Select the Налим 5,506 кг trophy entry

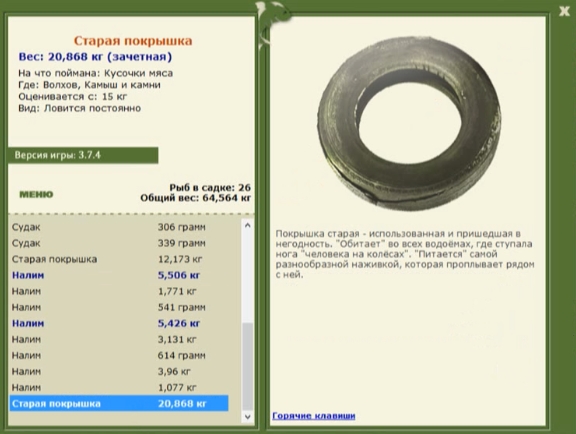[119, 275]
